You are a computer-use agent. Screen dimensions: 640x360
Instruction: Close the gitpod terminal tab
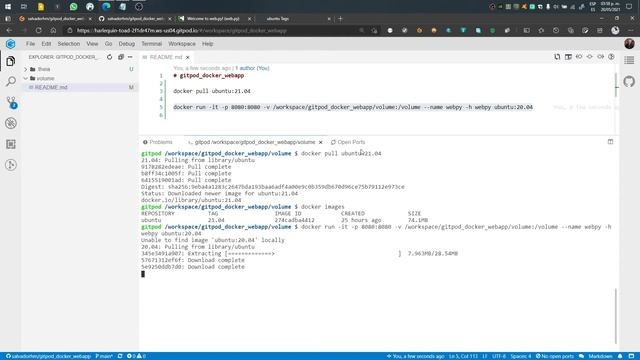[320, 142]
